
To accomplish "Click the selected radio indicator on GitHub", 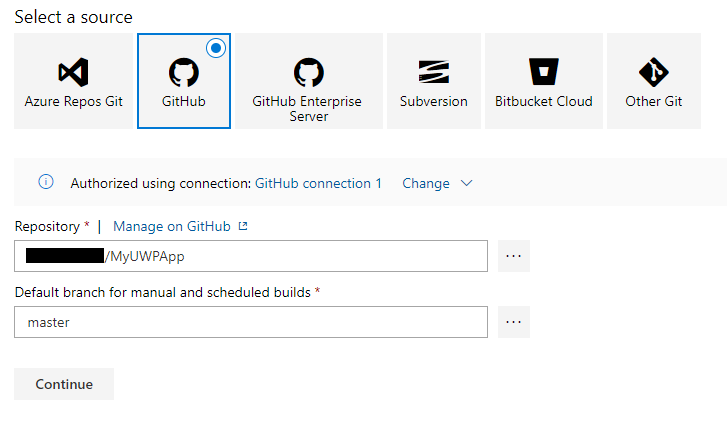I will (216, 48).
